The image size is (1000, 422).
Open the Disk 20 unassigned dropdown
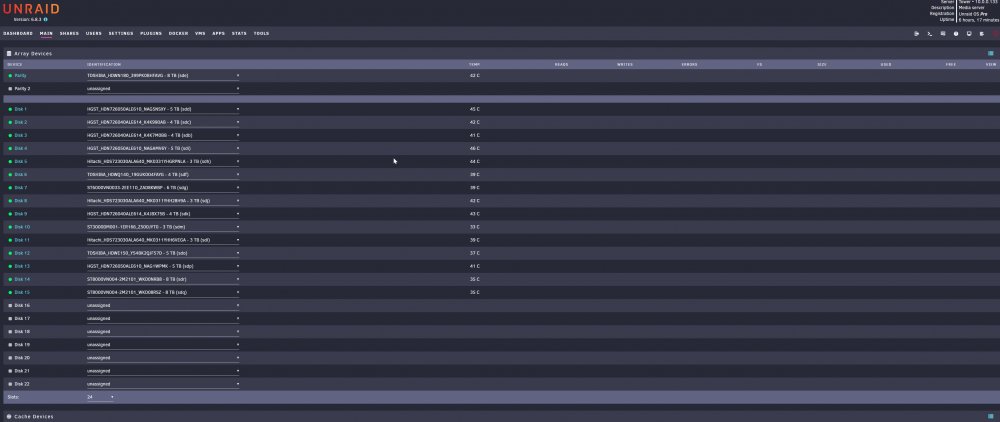[163, 358]
